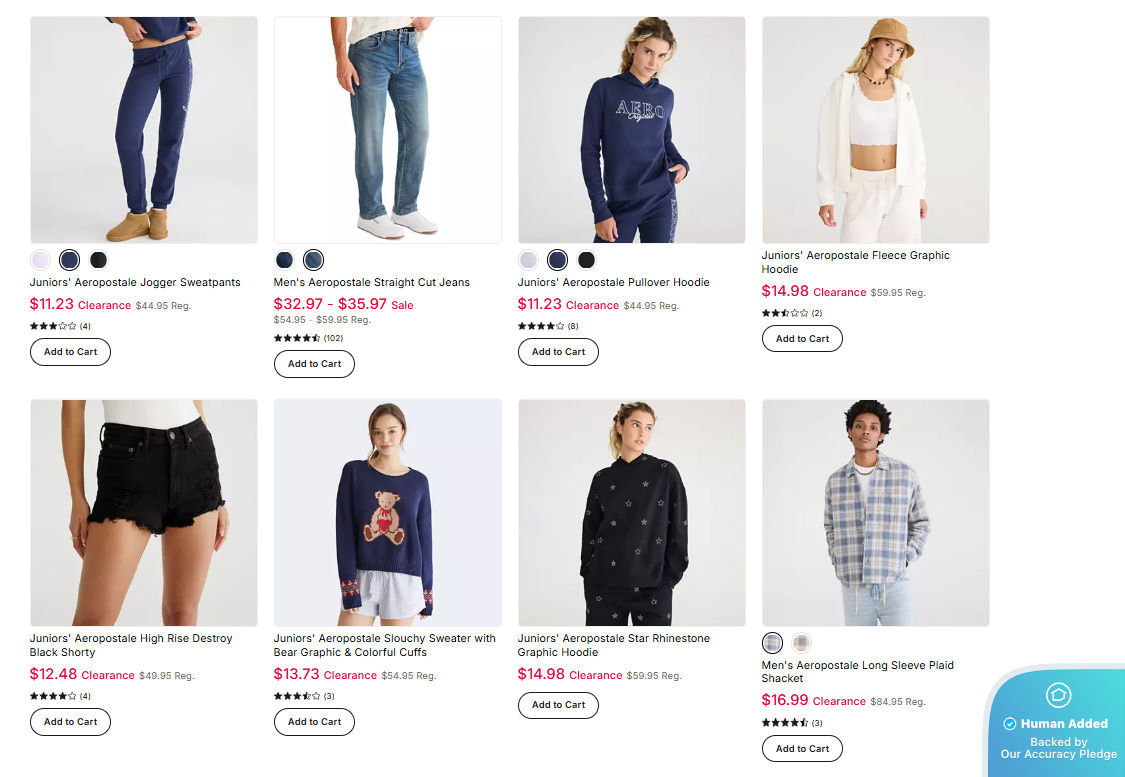Select the black swatch for the Pullover Hoodie
Image resolution: width=1125 pixels, height=777 pixels.
586,259
